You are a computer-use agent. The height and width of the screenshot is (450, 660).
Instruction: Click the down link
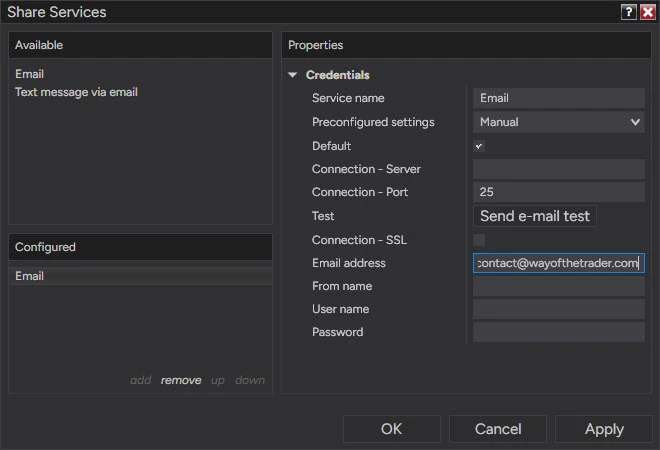[250, 380]
